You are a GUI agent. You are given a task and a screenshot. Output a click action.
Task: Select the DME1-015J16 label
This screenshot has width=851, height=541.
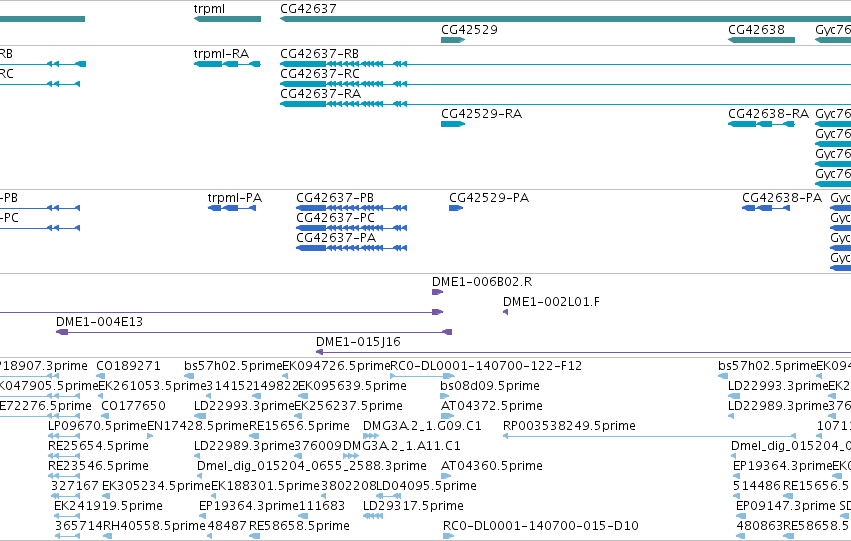pos(358,342)
